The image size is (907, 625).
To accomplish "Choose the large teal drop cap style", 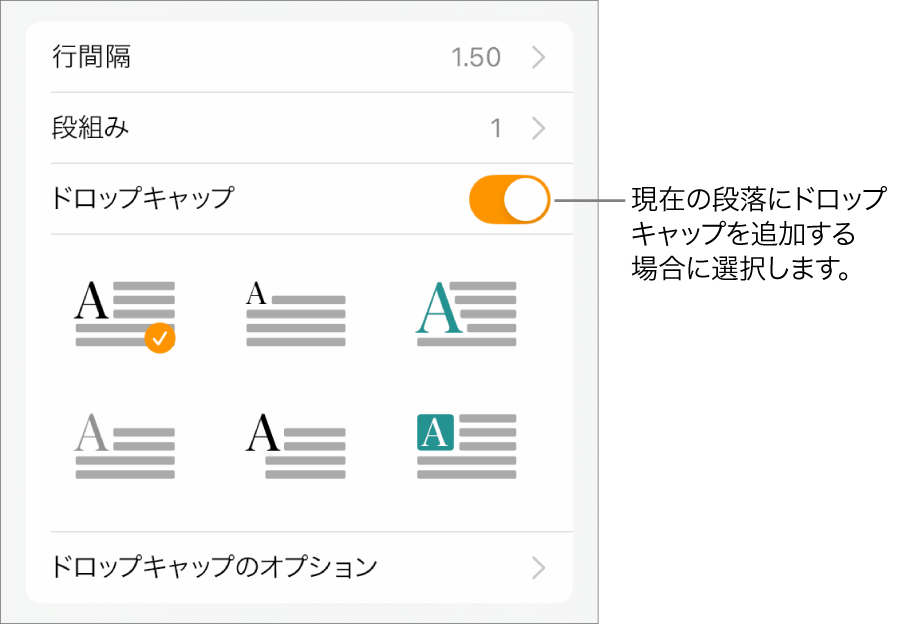I will (466, 314).
